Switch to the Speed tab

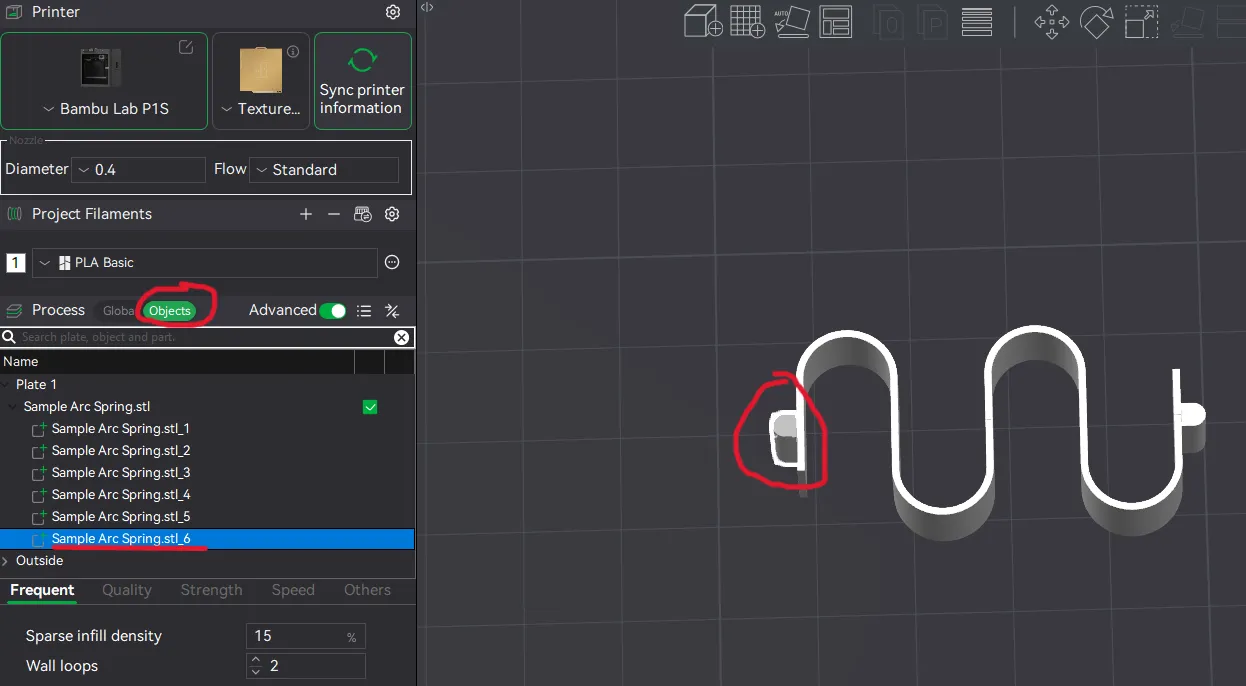(x=293, y=590)
